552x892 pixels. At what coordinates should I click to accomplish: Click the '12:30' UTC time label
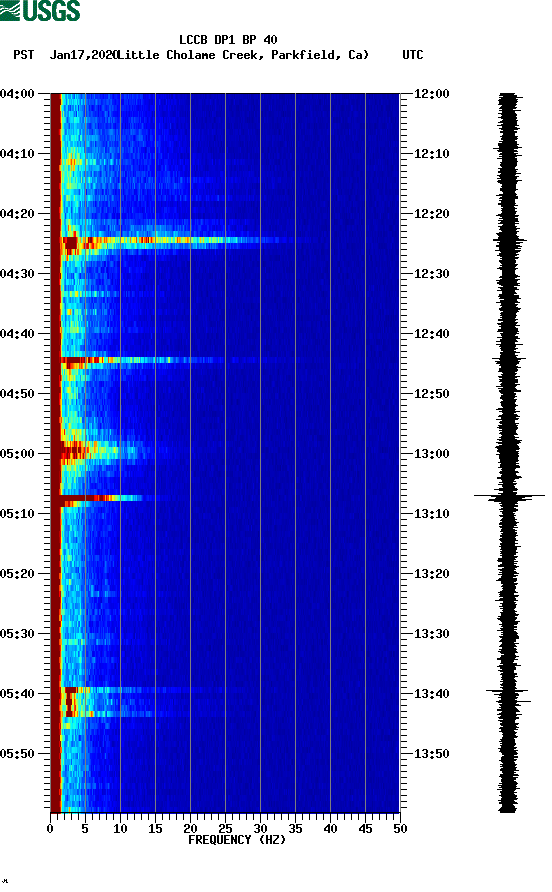[431, 274]
